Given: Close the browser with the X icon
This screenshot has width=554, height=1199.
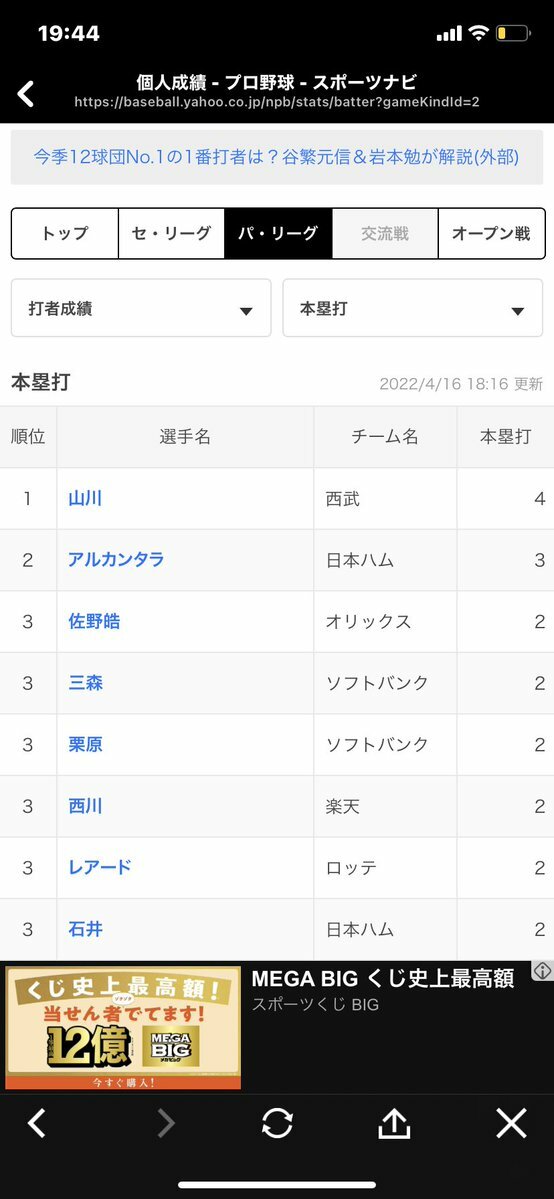Looking at the screenshot, I should [x=511, y=1123].
